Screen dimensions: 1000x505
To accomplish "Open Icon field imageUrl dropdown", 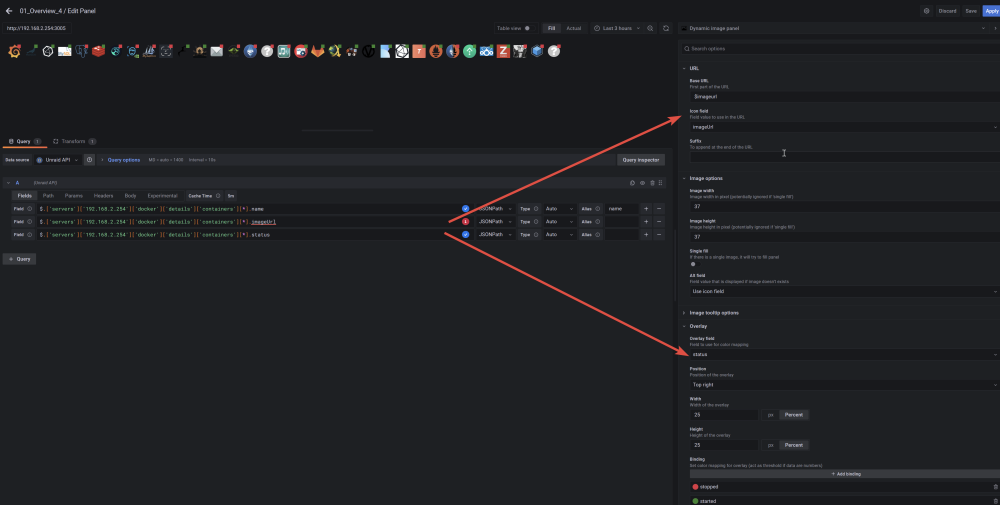I will tap(844, 127).
